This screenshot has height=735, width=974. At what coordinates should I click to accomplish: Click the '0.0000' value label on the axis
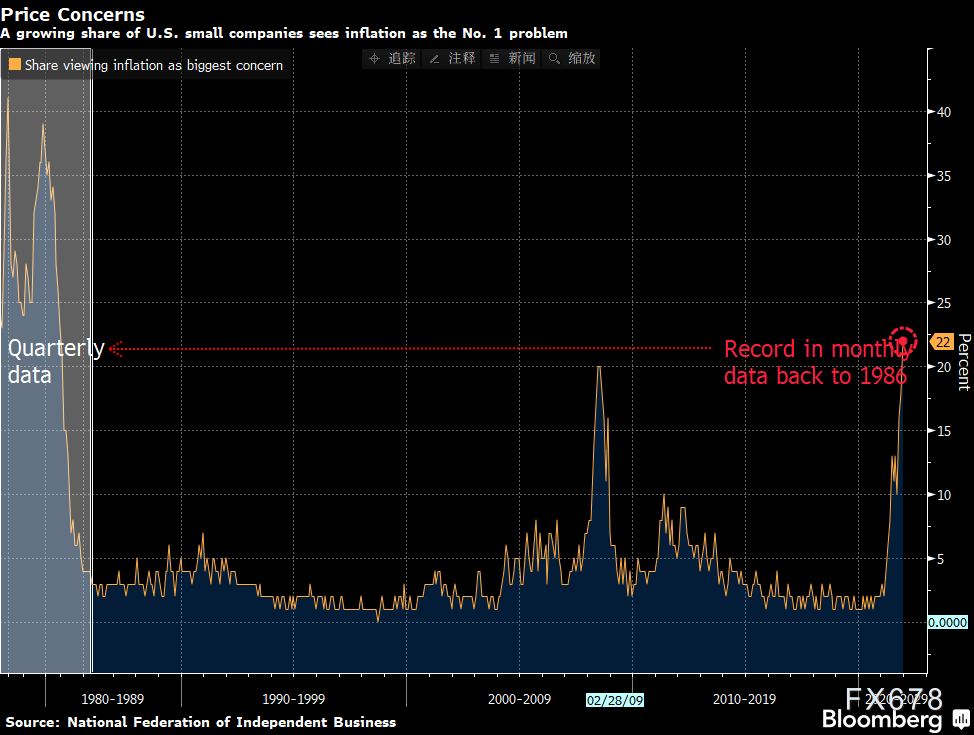tap(947, 623)
